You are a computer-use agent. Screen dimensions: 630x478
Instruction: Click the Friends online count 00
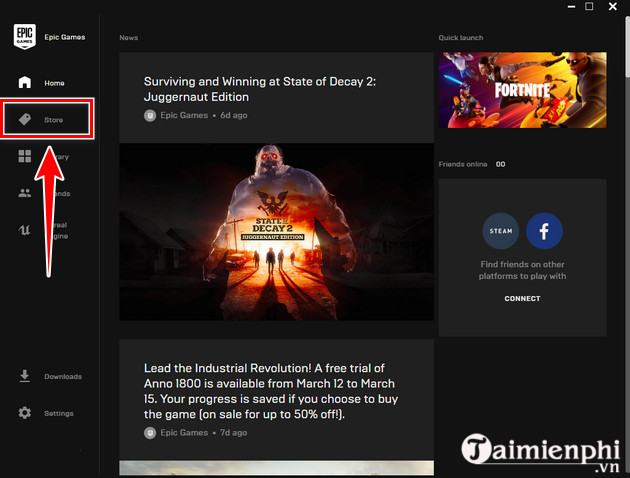pos(500,164)
